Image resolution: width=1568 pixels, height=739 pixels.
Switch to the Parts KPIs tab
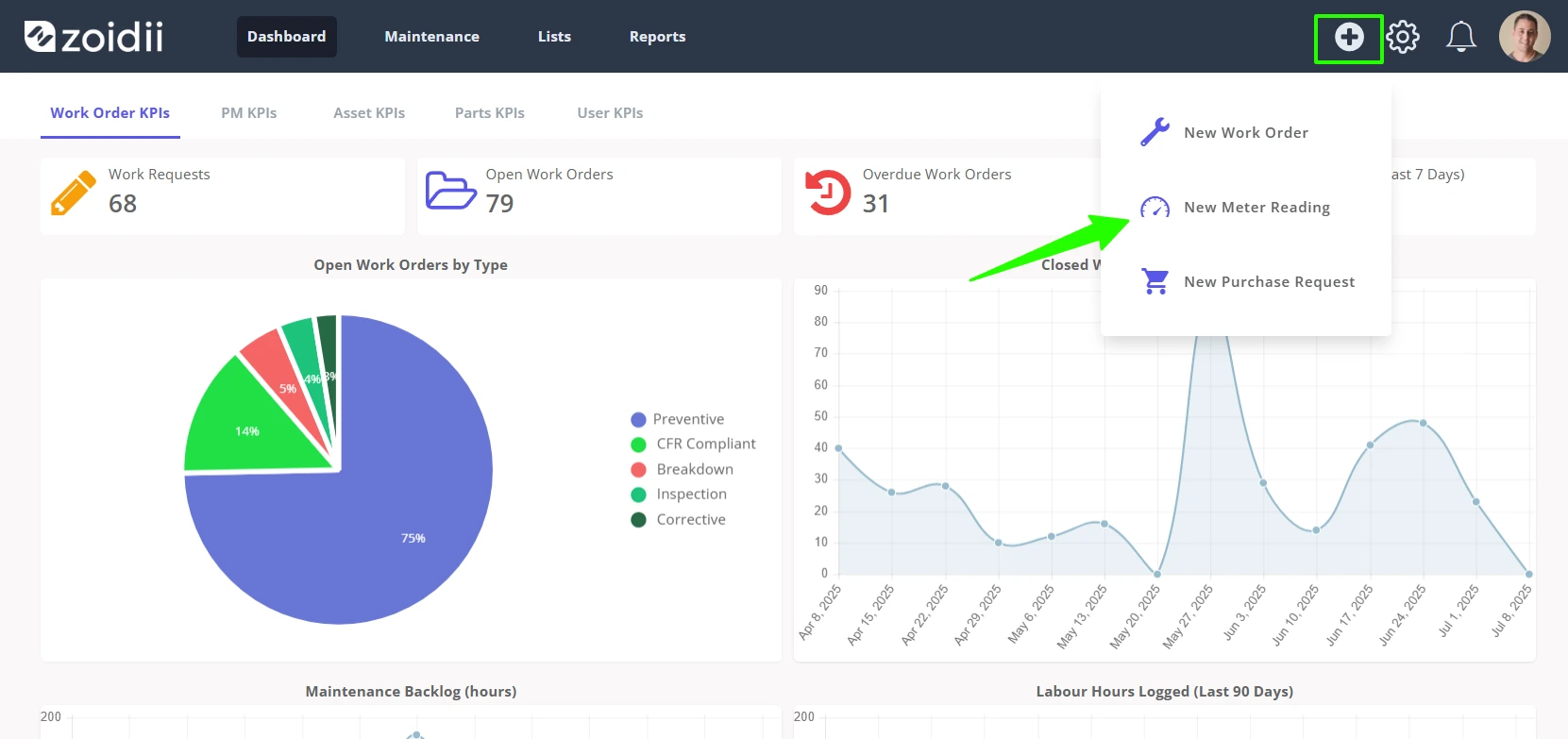(490, 112)
